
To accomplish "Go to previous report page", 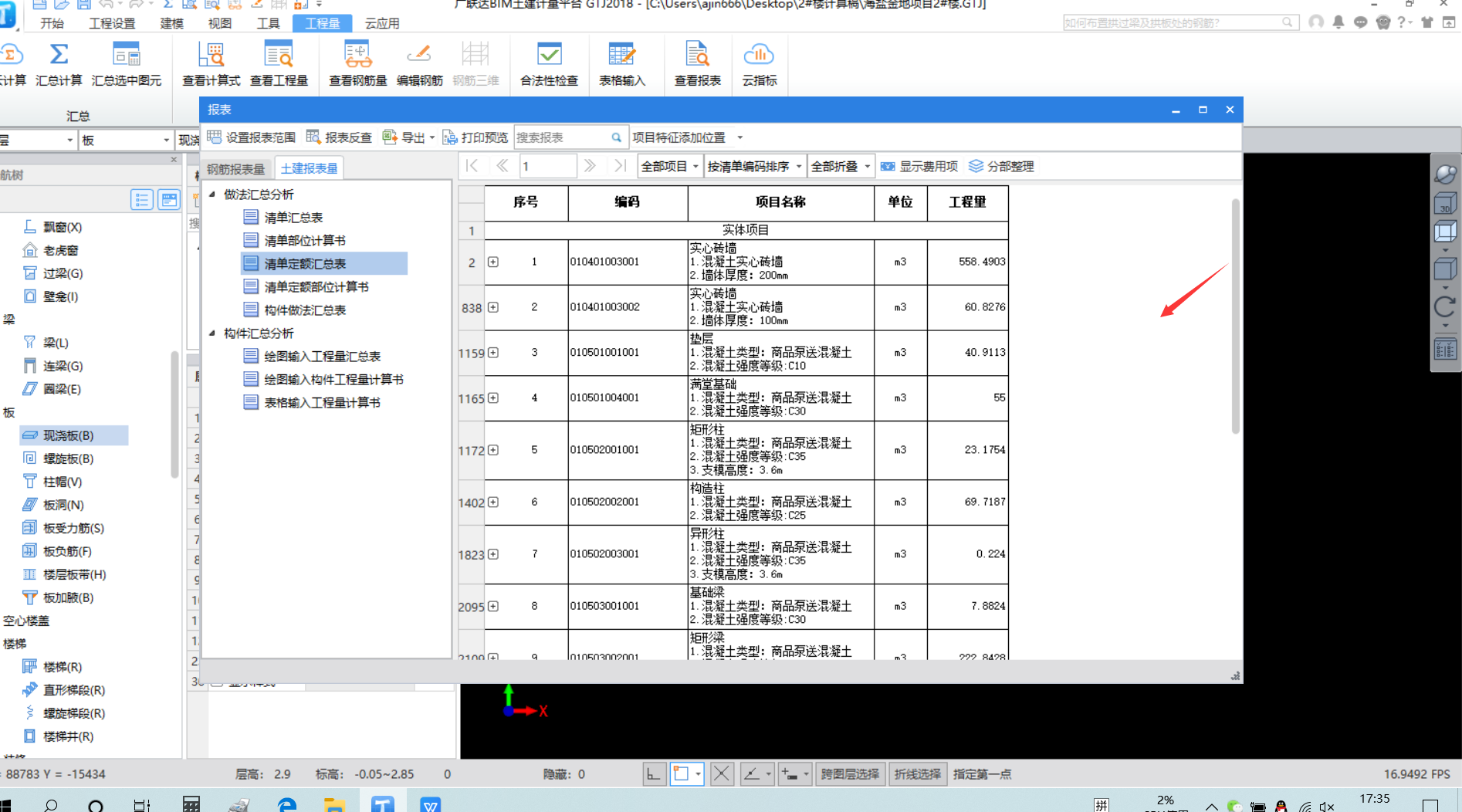I will coord(503,166).
